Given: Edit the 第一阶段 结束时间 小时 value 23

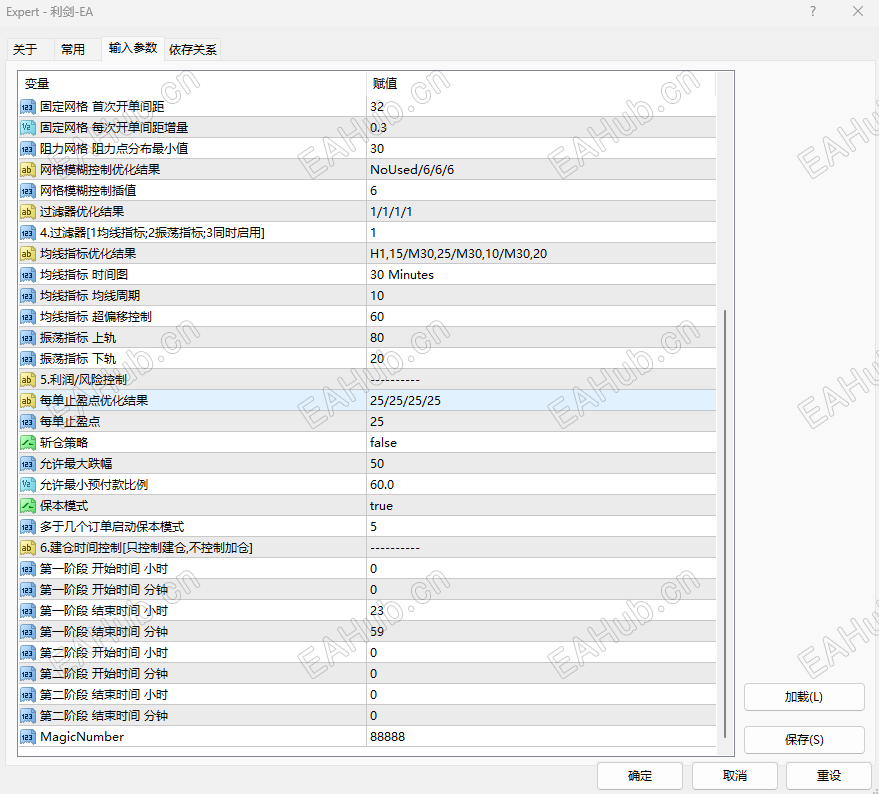Looking at the screenshot, I should 541,611.
